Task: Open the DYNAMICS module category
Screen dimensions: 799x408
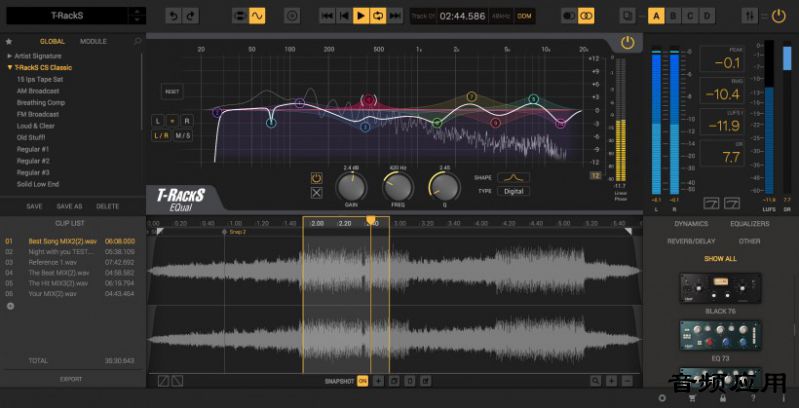Action: pos(691,224)
